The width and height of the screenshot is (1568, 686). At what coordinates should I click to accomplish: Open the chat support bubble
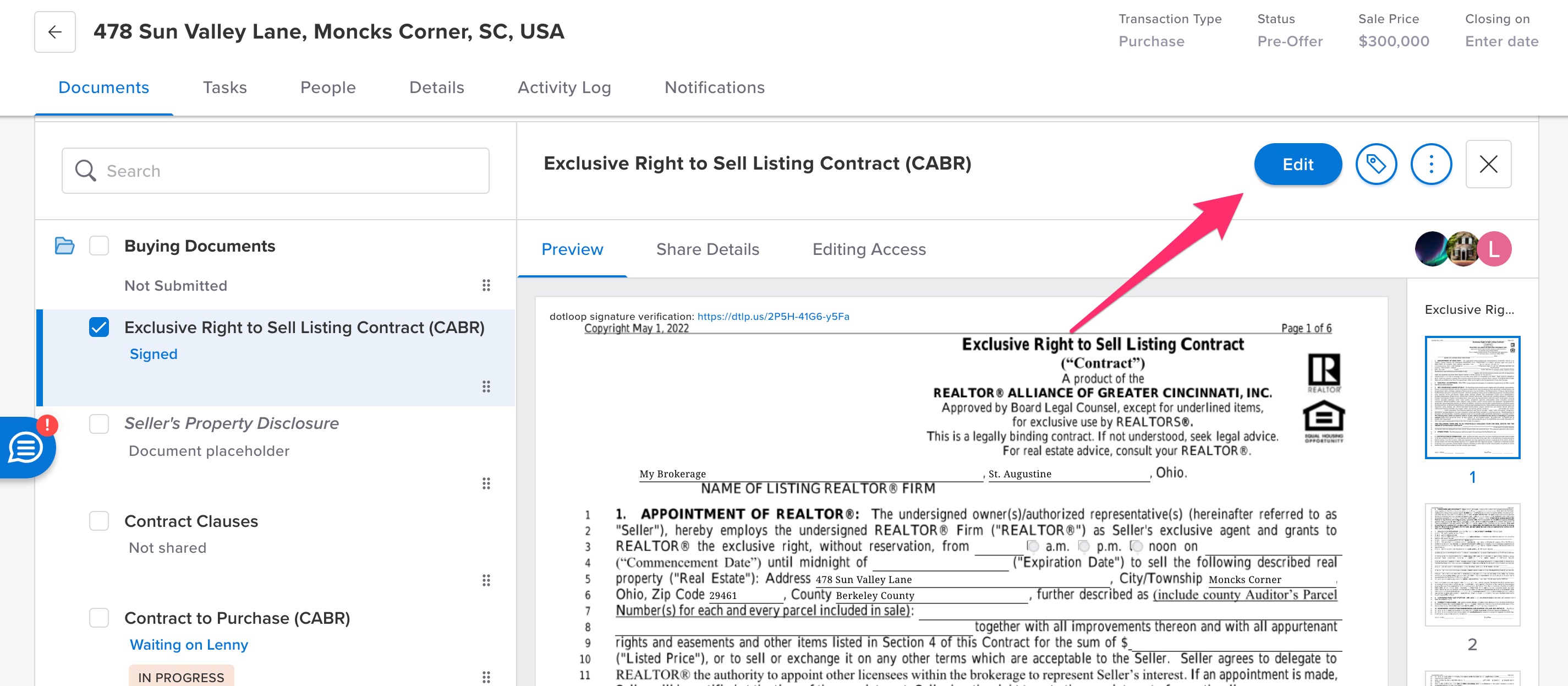(24, 448)
